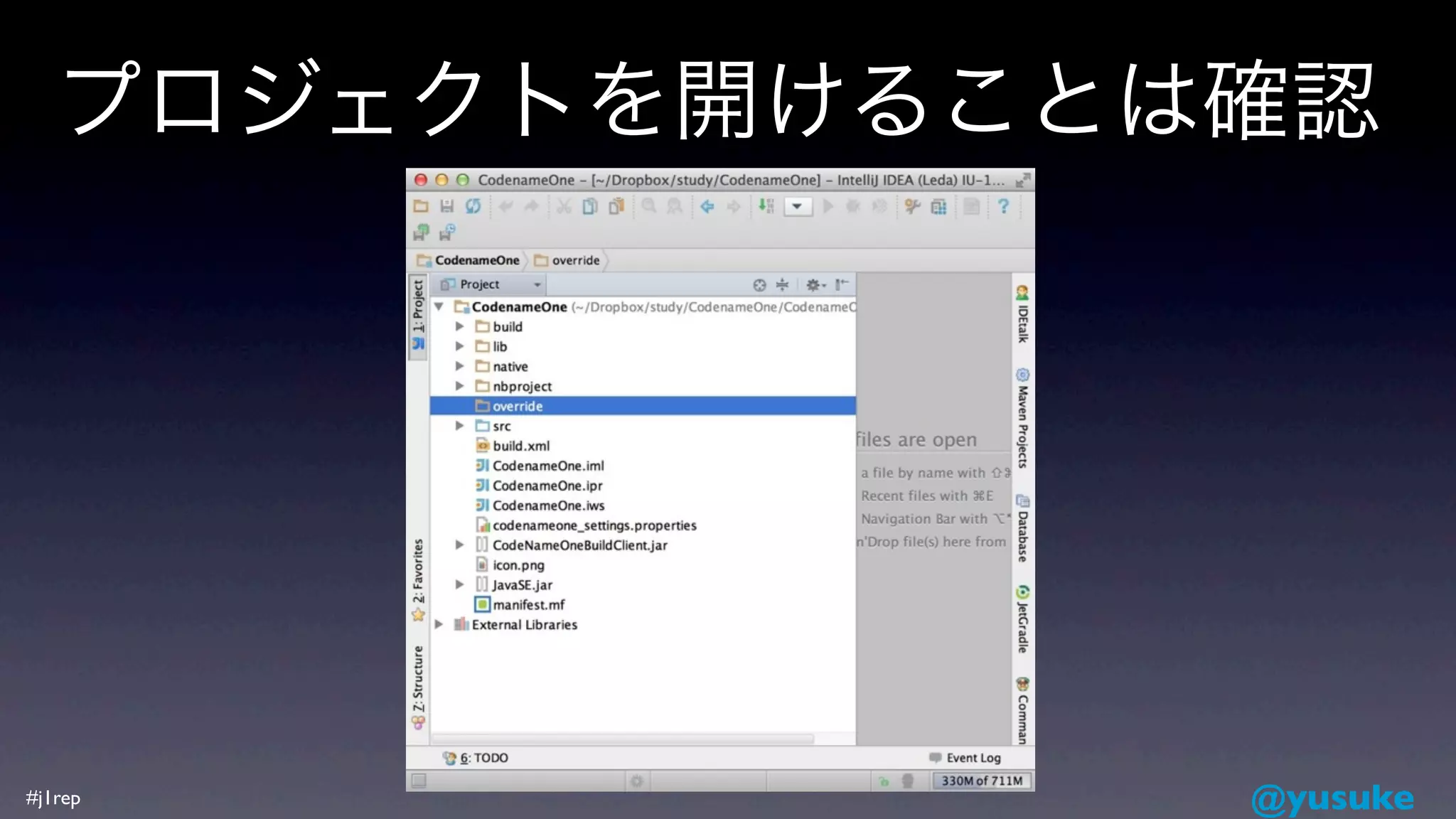This screenshot has width=1456, height=819.
Task: Click the Redo arrow in the toolbar
Action: [x=531, y=206]
